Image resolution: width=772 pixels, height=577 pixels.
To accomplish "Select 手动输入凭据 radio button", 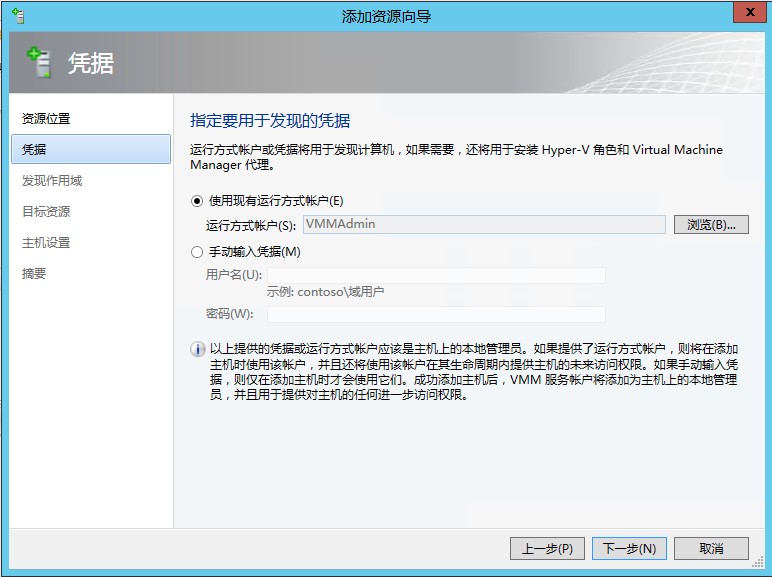I will tap(197, 252).
